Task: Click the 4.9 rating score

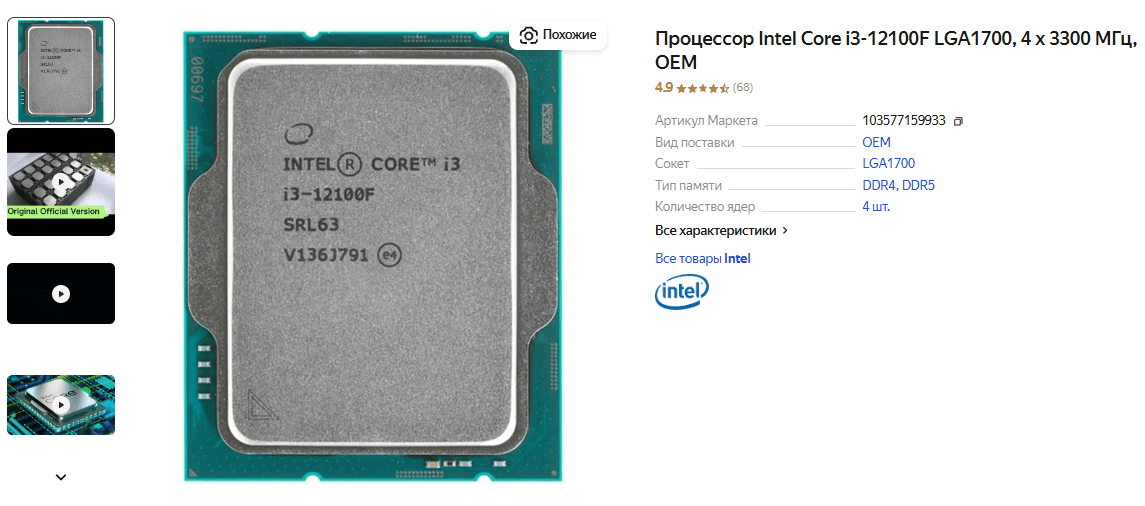Action: click(x=664, y=88)
